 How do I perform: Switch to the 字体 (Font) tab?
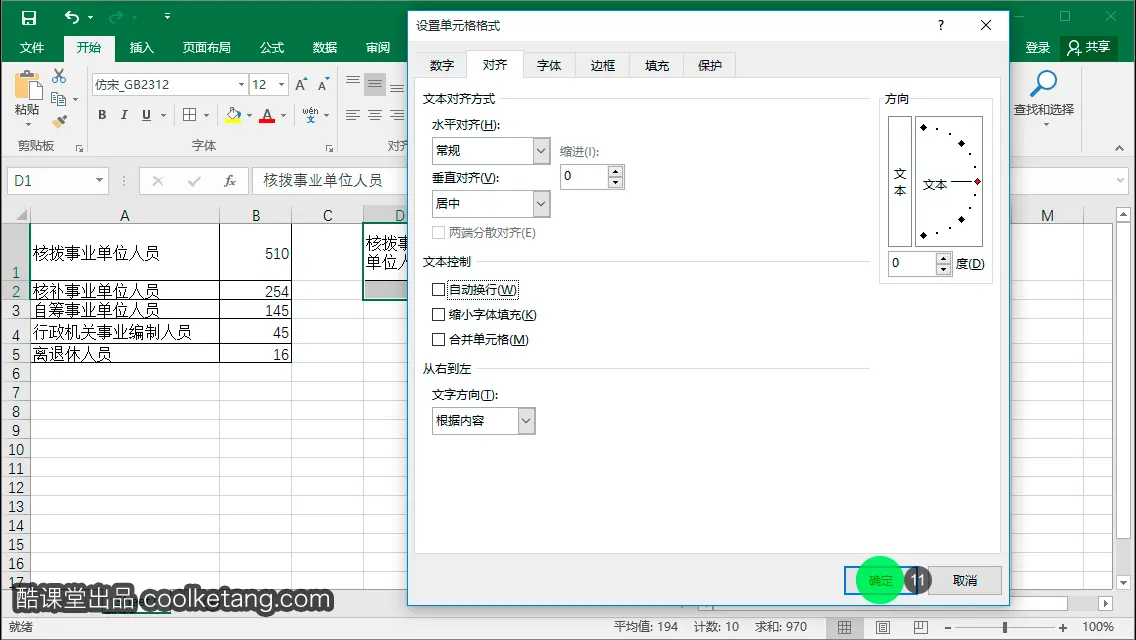click(548, 65)
